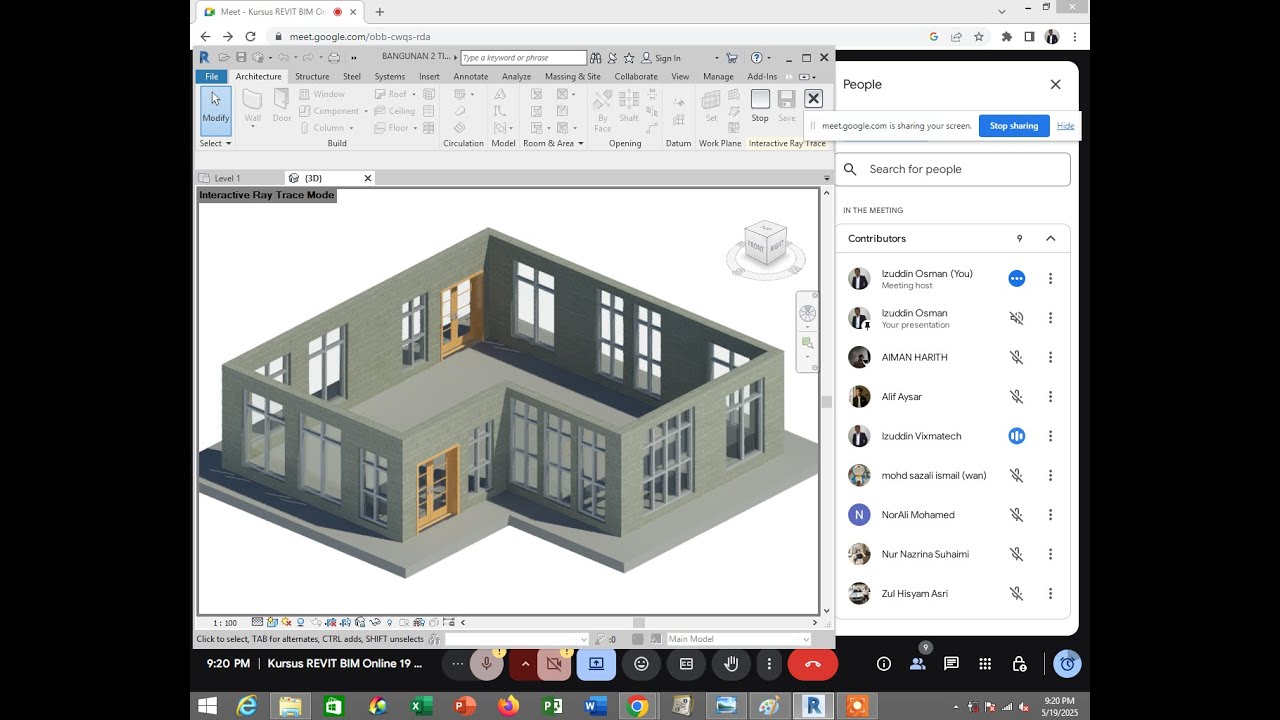Switch to the Structure ribbon tab
1280x720 pixels.
pos(312,76)
